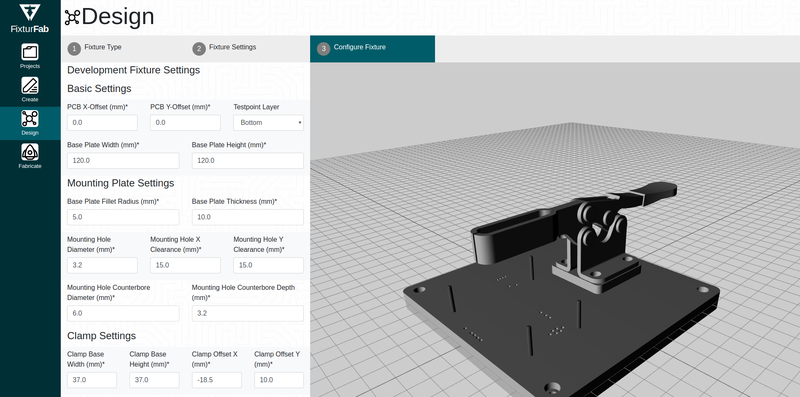This screenshot has width=800, height=397.
Task: Click the PCB Y-Offset input field
Action: coord(185,122)
